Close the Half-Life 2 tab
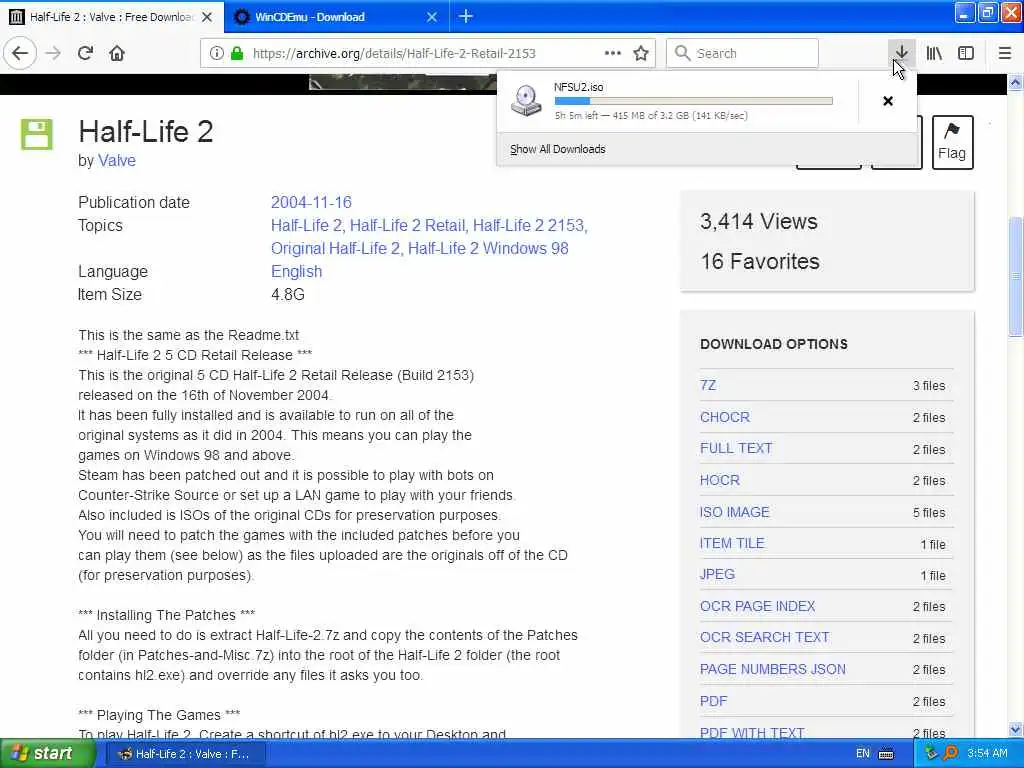Image resolution: width=1024 pixels, height=768 pixels. pyautogui.click(x=207, y=17)
